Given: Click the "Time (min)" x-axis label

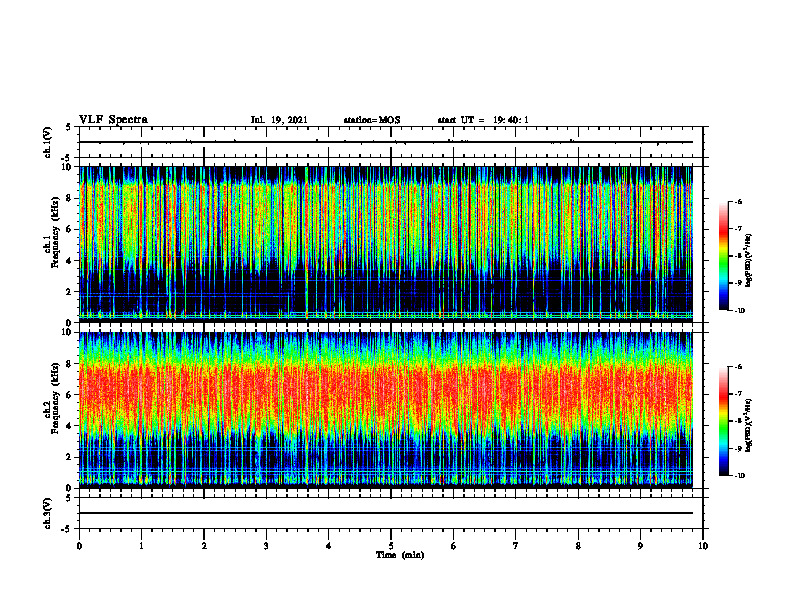Looking at the screenshot, I should pyautogui.click(x=400, y=555).
